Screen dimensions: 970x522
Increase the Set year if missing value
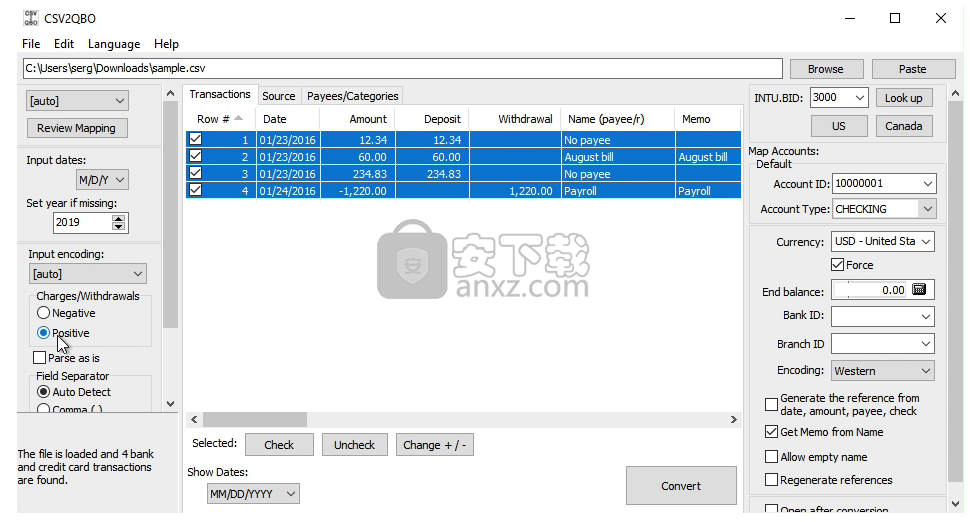point(118,218)
